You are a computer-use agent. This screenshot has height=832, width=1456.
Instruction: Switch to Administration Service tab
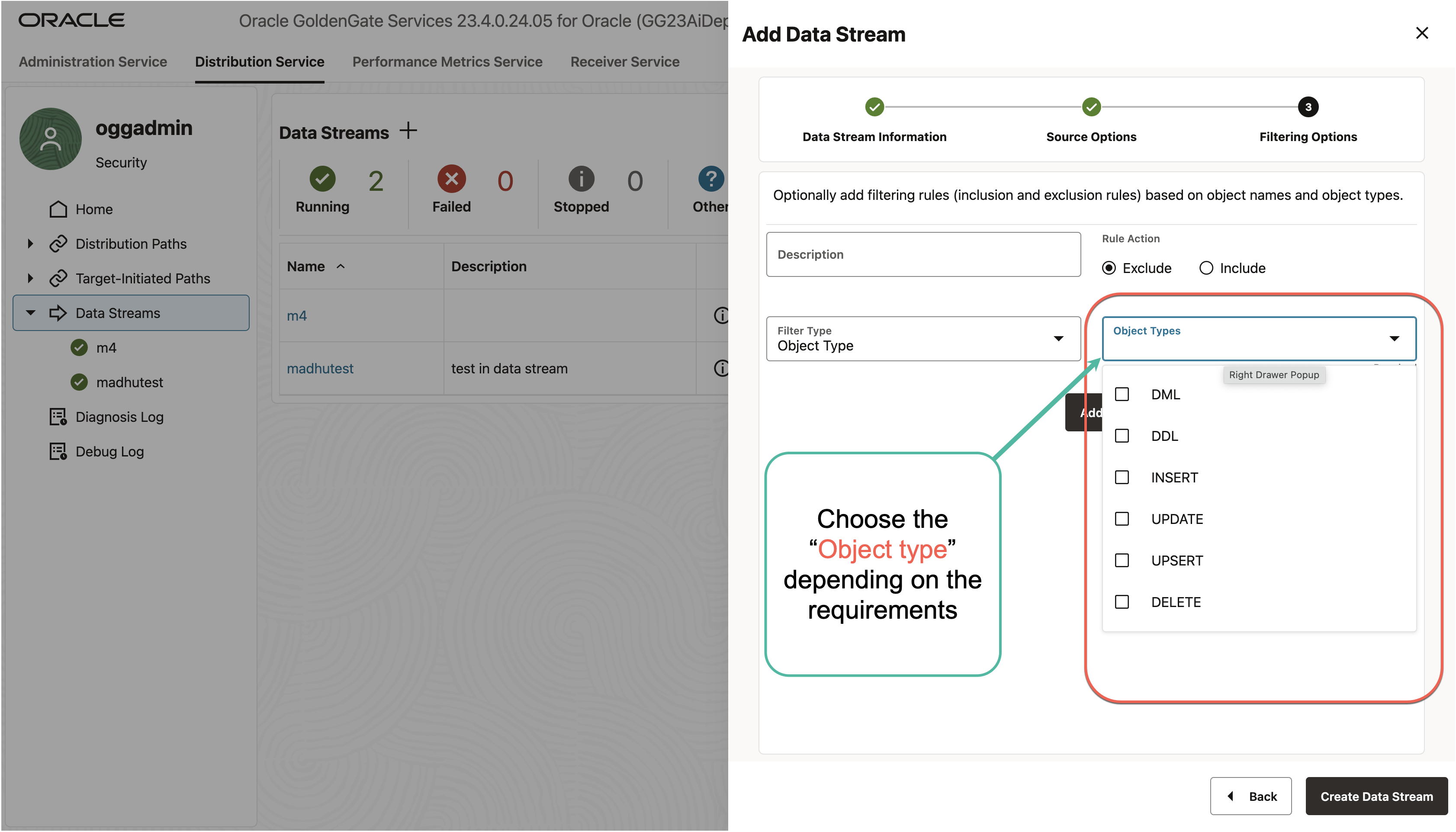(93, 62)
